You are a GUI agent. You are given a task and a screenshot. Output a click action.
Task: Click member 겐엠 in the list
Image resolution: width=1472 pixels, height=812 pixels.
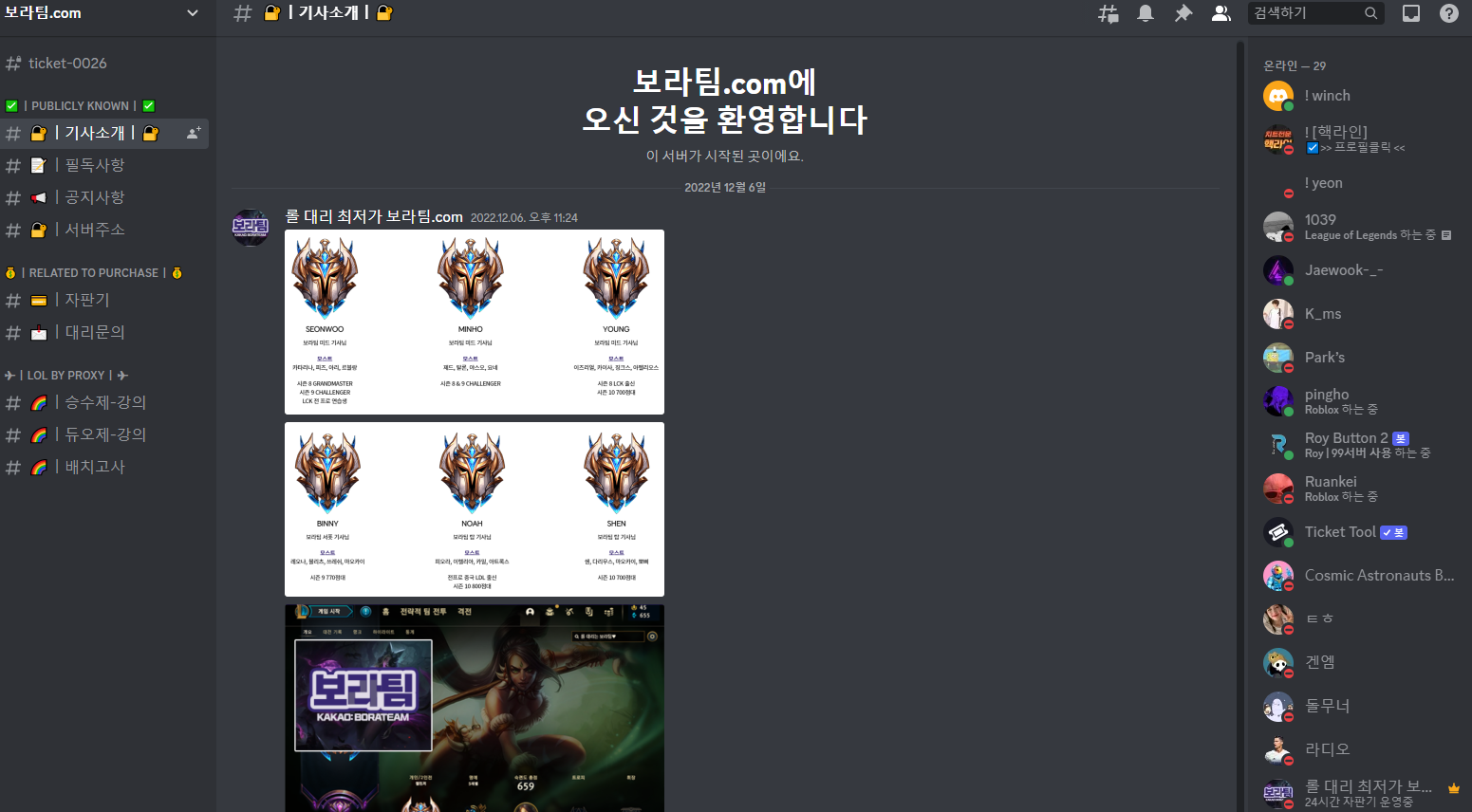pos(1358,663)
